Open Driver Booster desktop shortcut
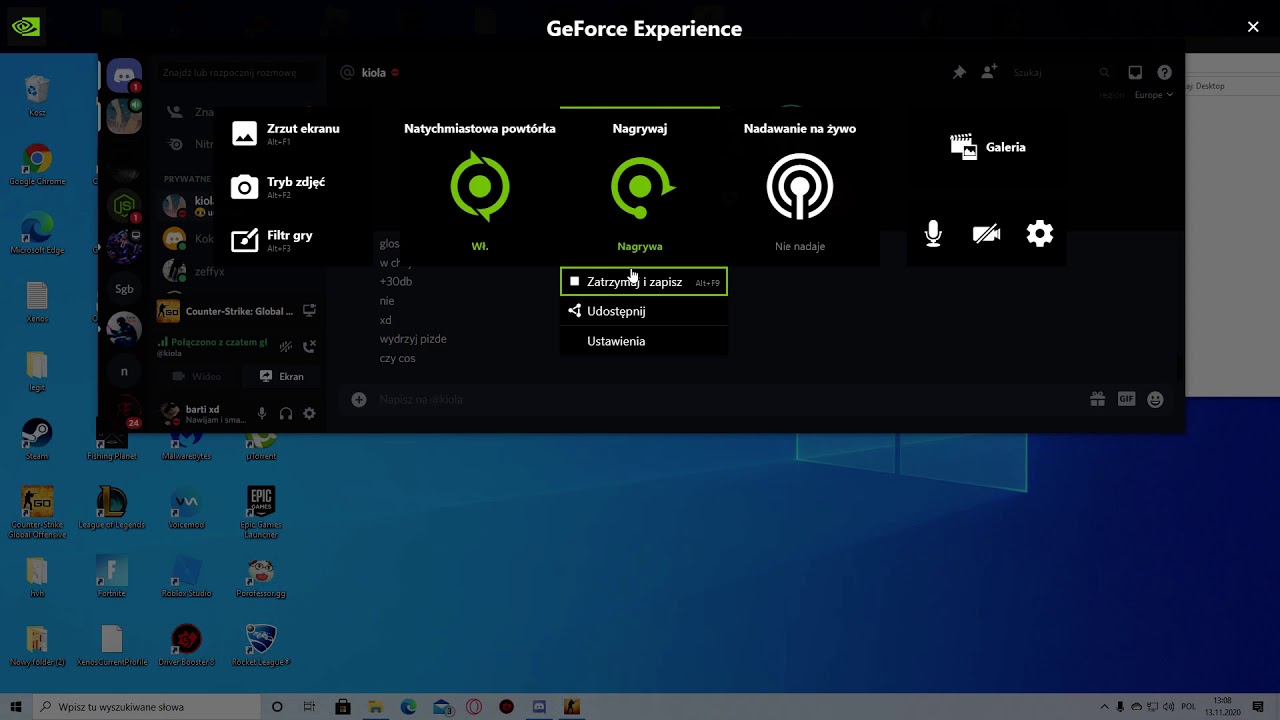 (x=186, y=645)
